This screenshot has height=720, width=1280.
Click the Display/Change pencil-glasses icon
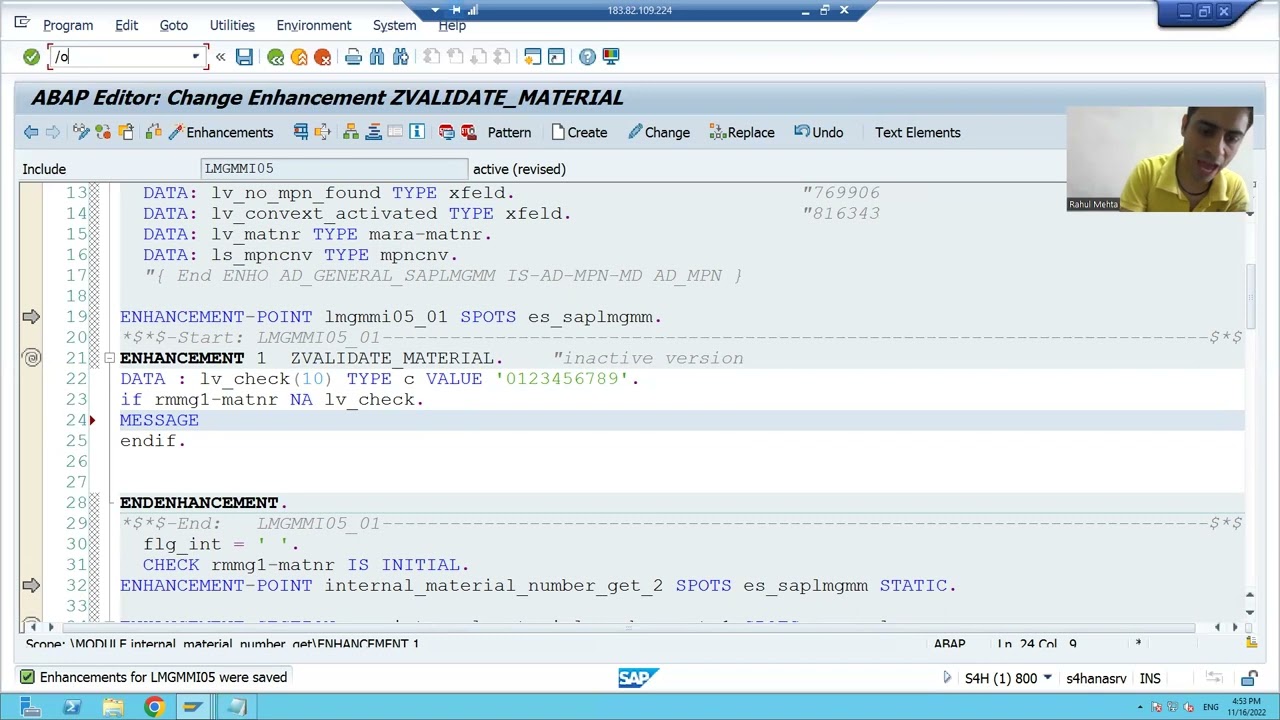[81, 132]
